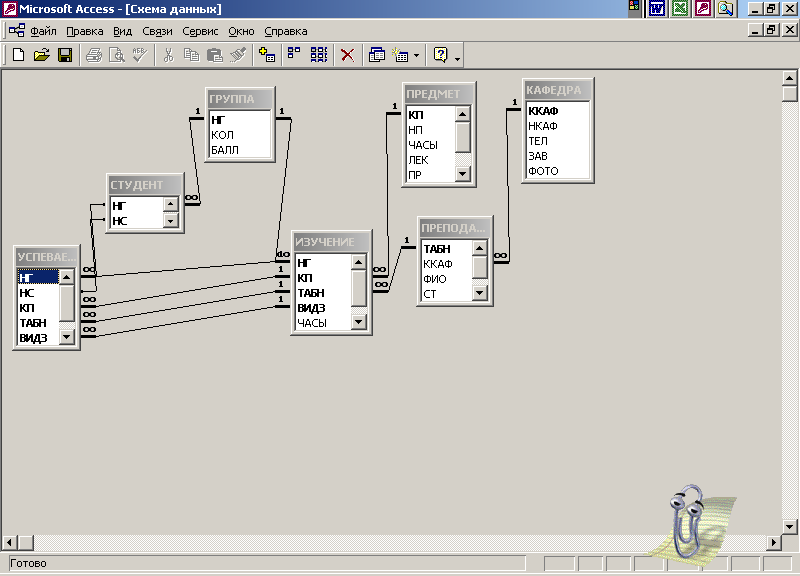Viewport: 800px width, 576px height.
Task: Click the relationships icon beside the Файл menu
Action: tap(16, 31)
